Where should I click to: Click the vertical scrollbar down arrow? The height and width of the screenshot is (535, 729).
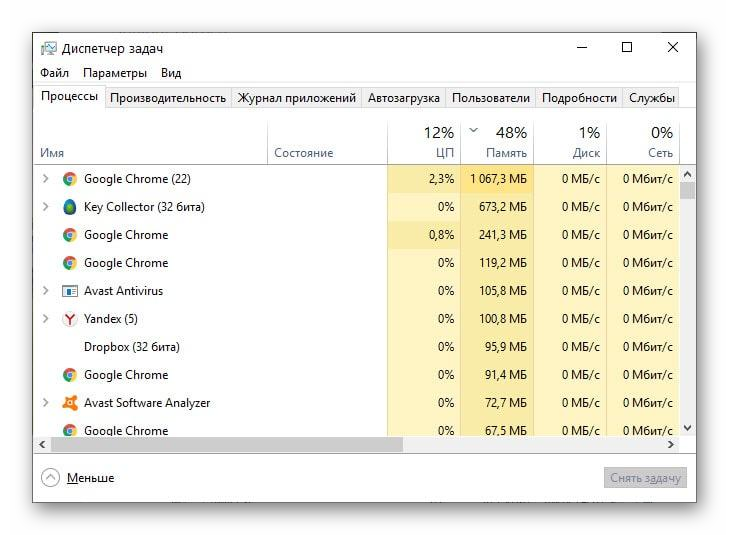tap(688, 428)
